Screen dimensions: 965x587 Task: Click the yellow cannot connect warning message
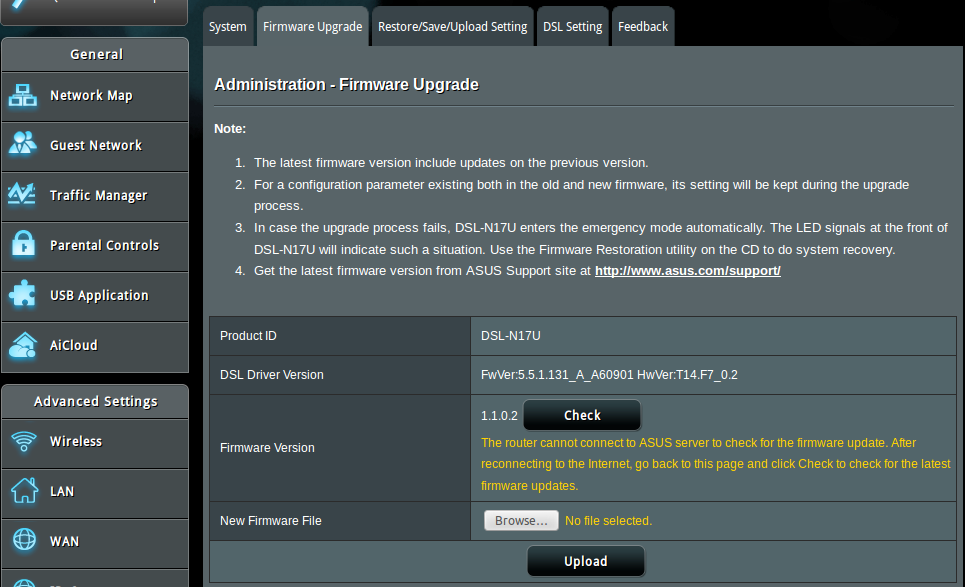(716, 464)
